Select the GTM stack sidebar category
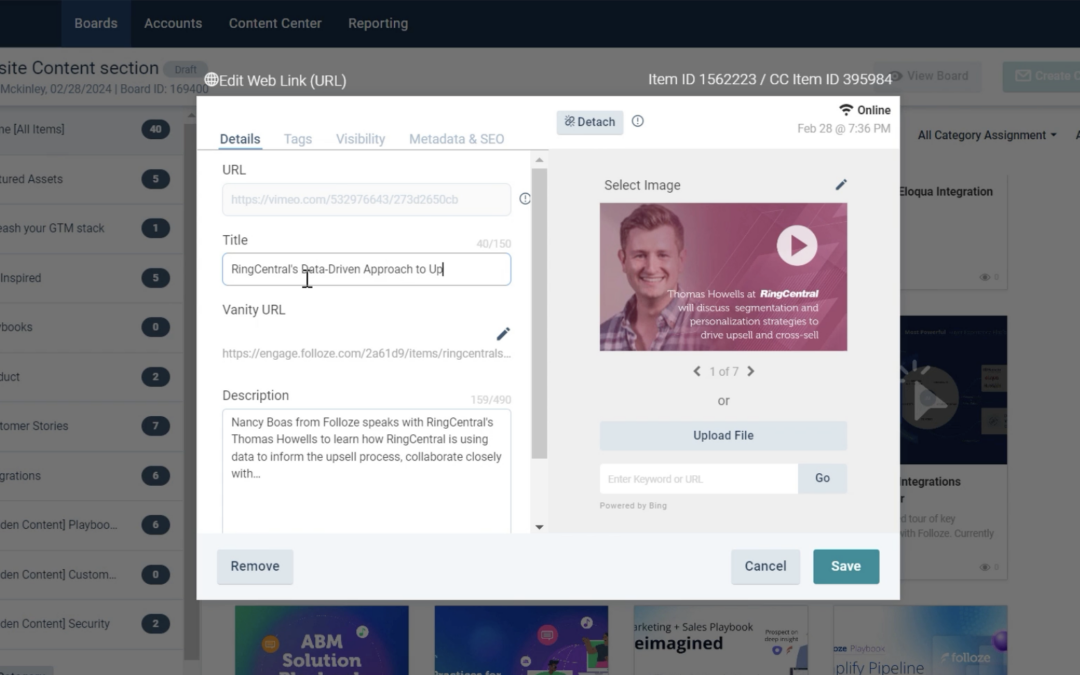 [x=92, y=228]
